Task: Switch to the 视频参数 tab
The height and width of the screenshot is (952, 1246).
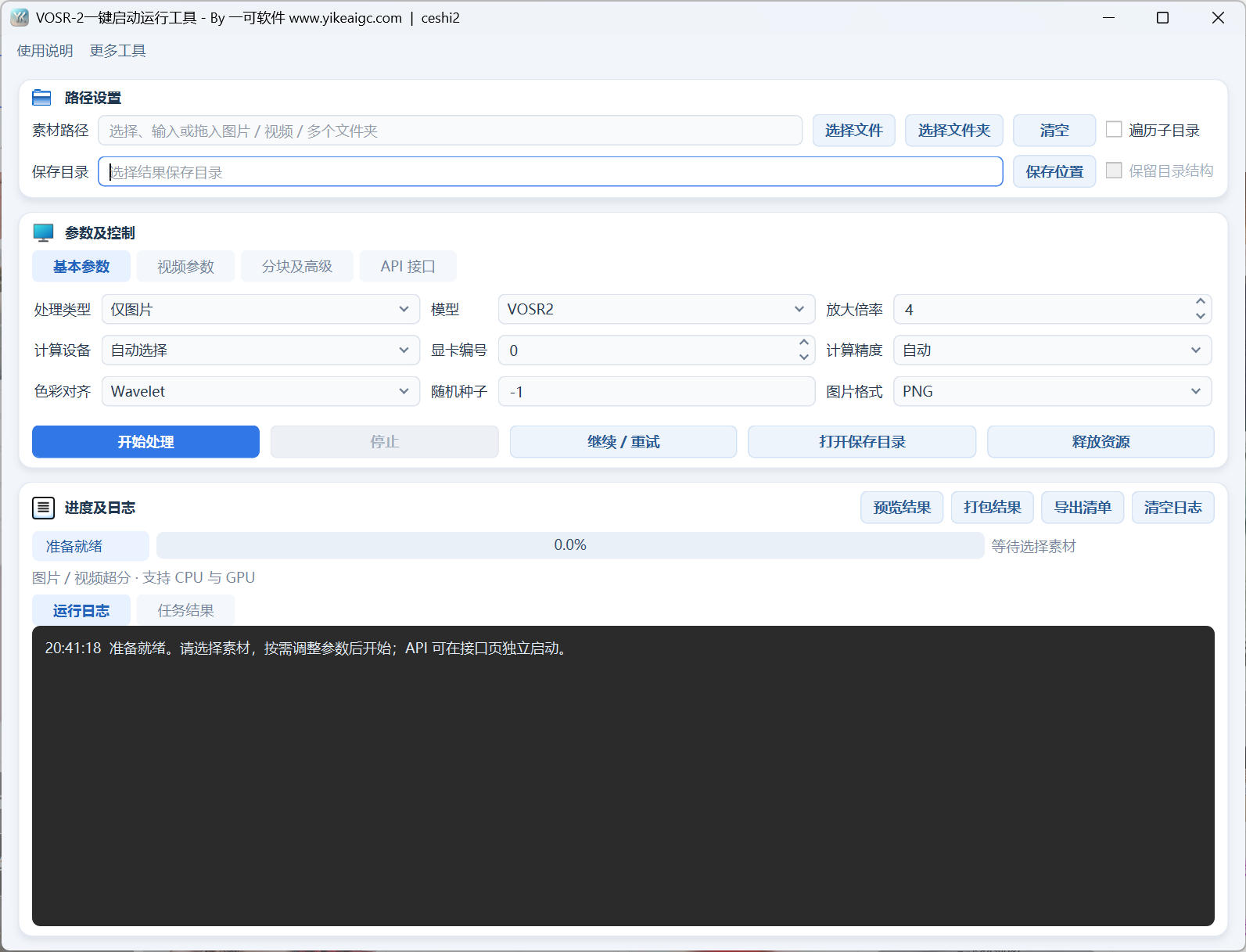Action: [x=186, y=267]
